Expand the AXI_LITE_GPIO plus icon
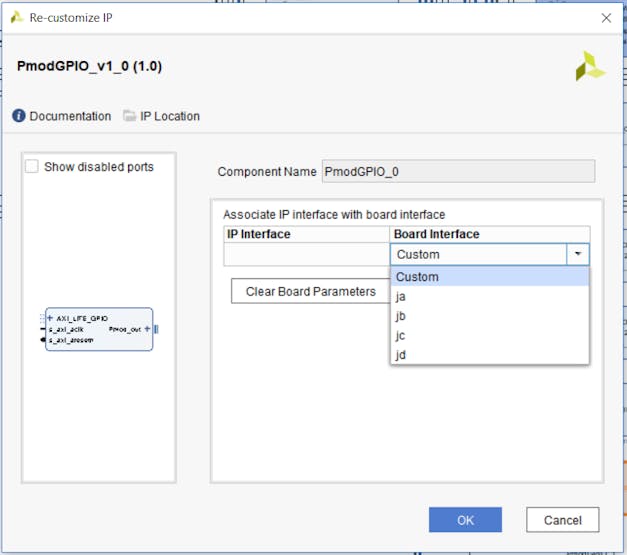627x555 pixels. pyautogui.click(x=50, y=318)
